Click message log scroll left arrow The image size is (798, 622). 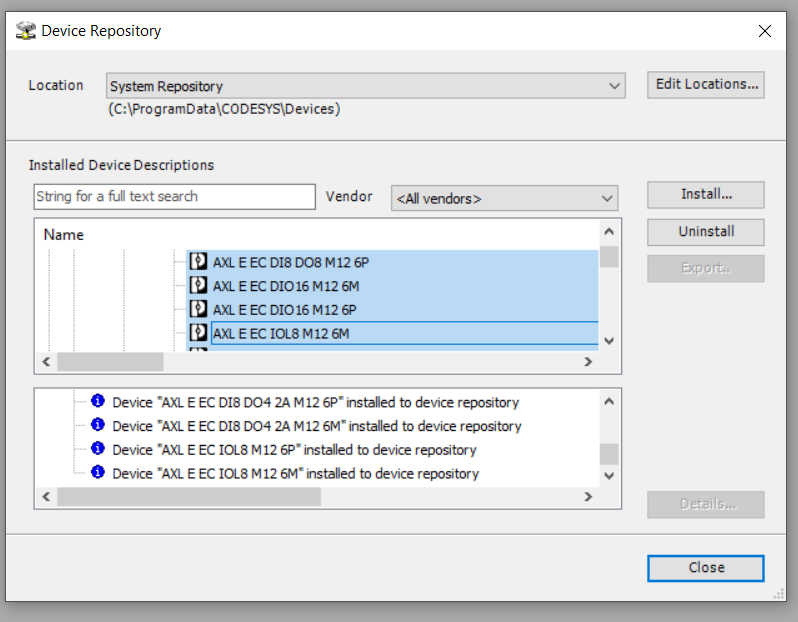[x=46, y=496]
